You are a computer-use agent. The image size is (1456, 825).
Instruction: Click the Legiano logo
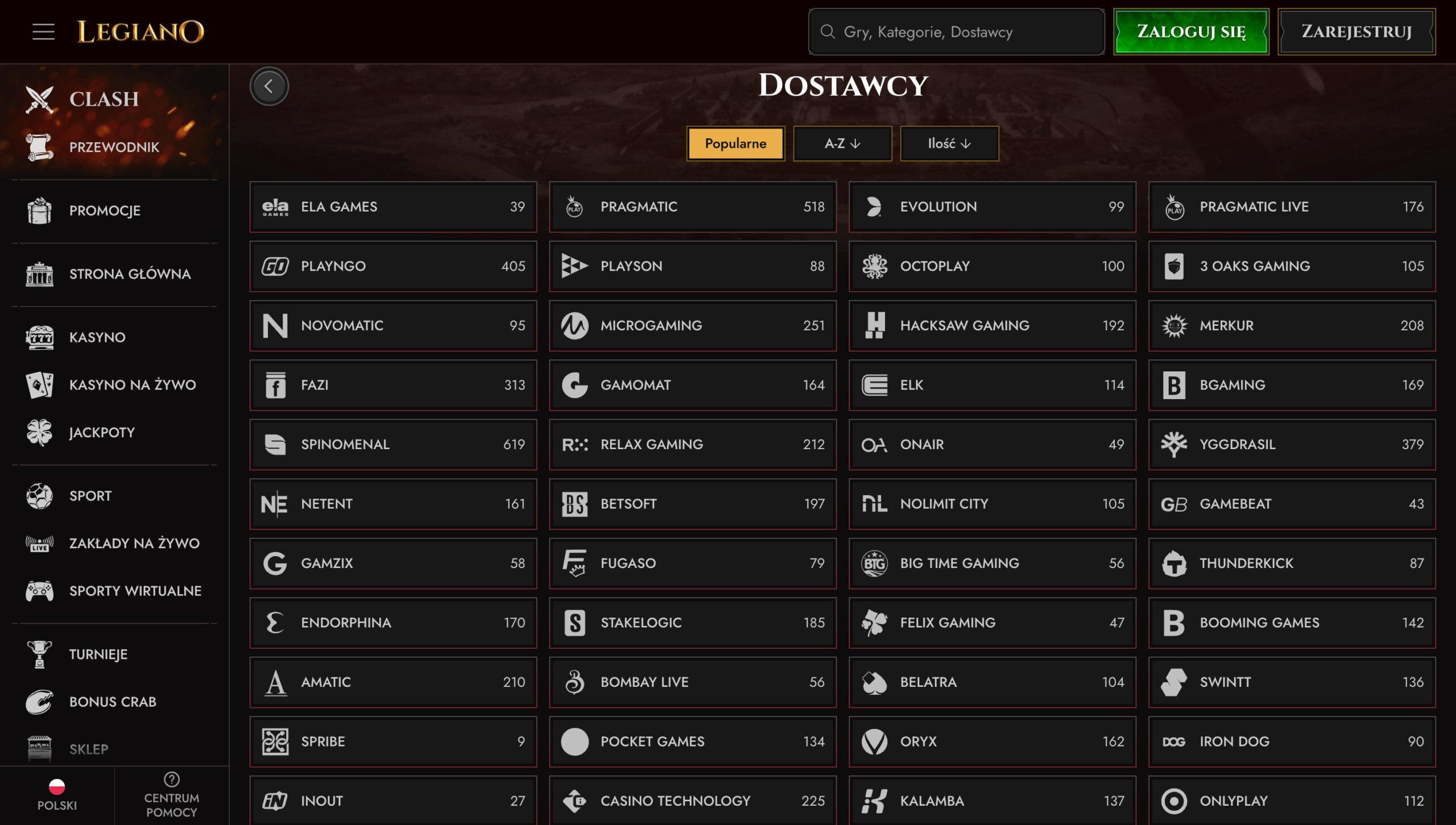(140, 32)
